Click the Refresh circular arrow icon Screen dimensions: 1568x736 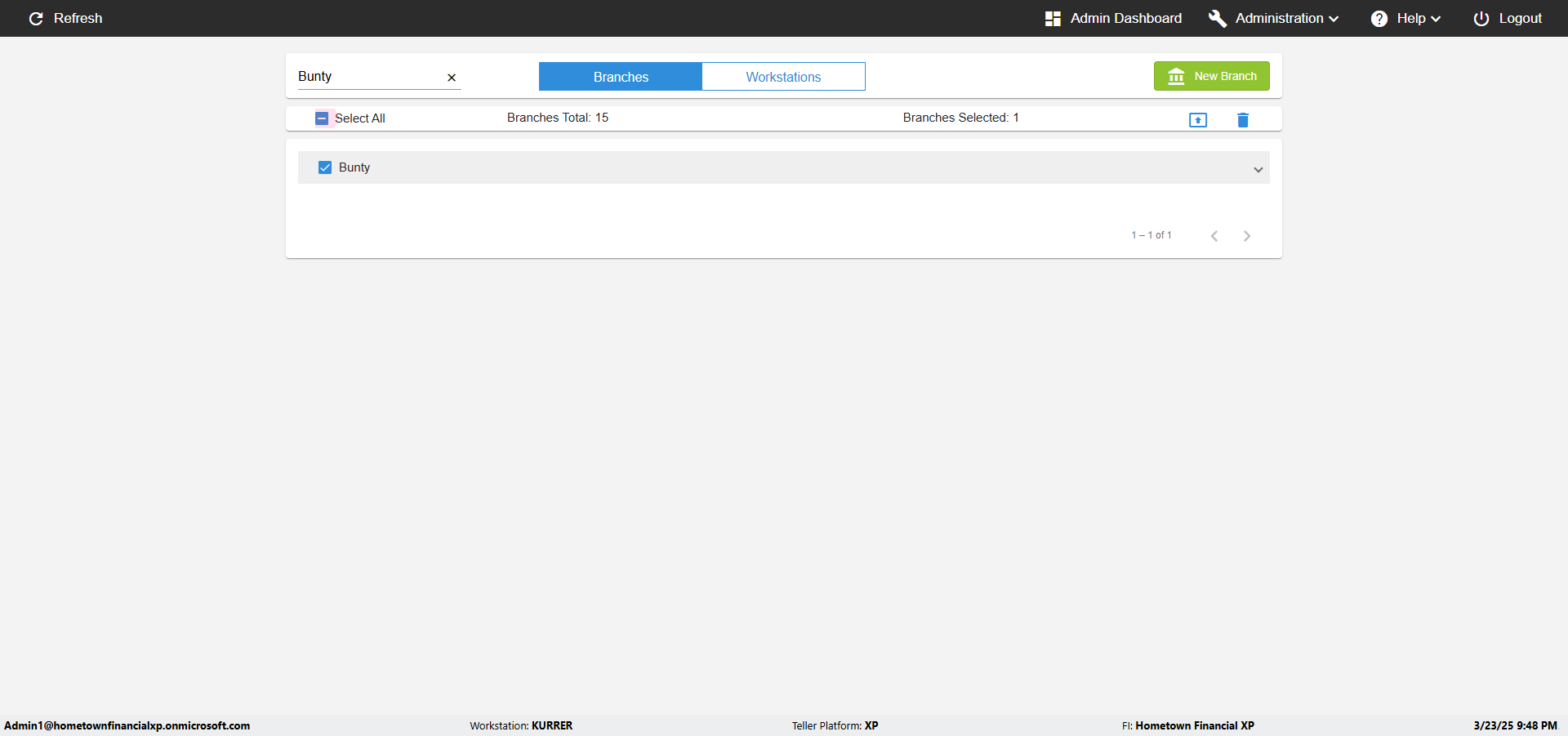tap(36, 18)
